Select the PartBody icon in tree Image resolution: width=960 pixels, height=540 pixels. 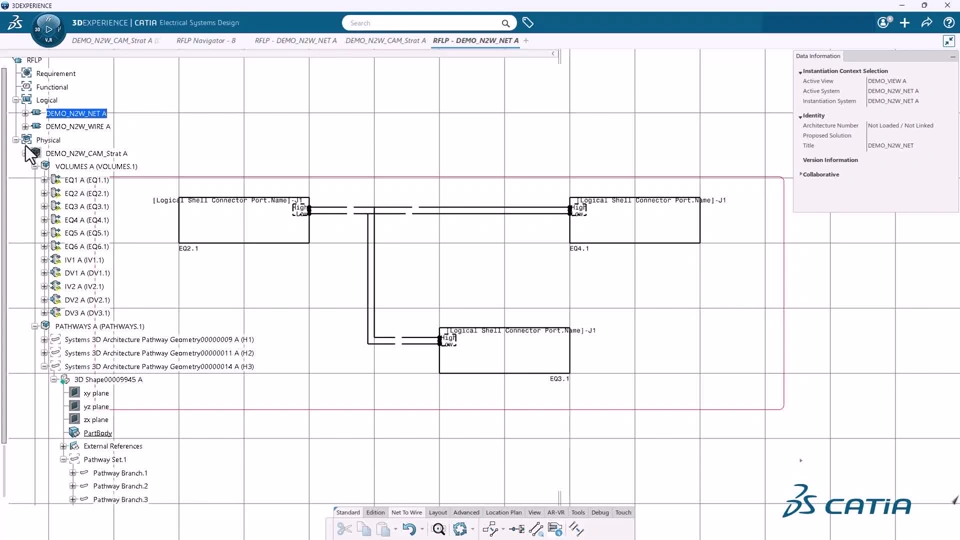(x=74, y=432)
